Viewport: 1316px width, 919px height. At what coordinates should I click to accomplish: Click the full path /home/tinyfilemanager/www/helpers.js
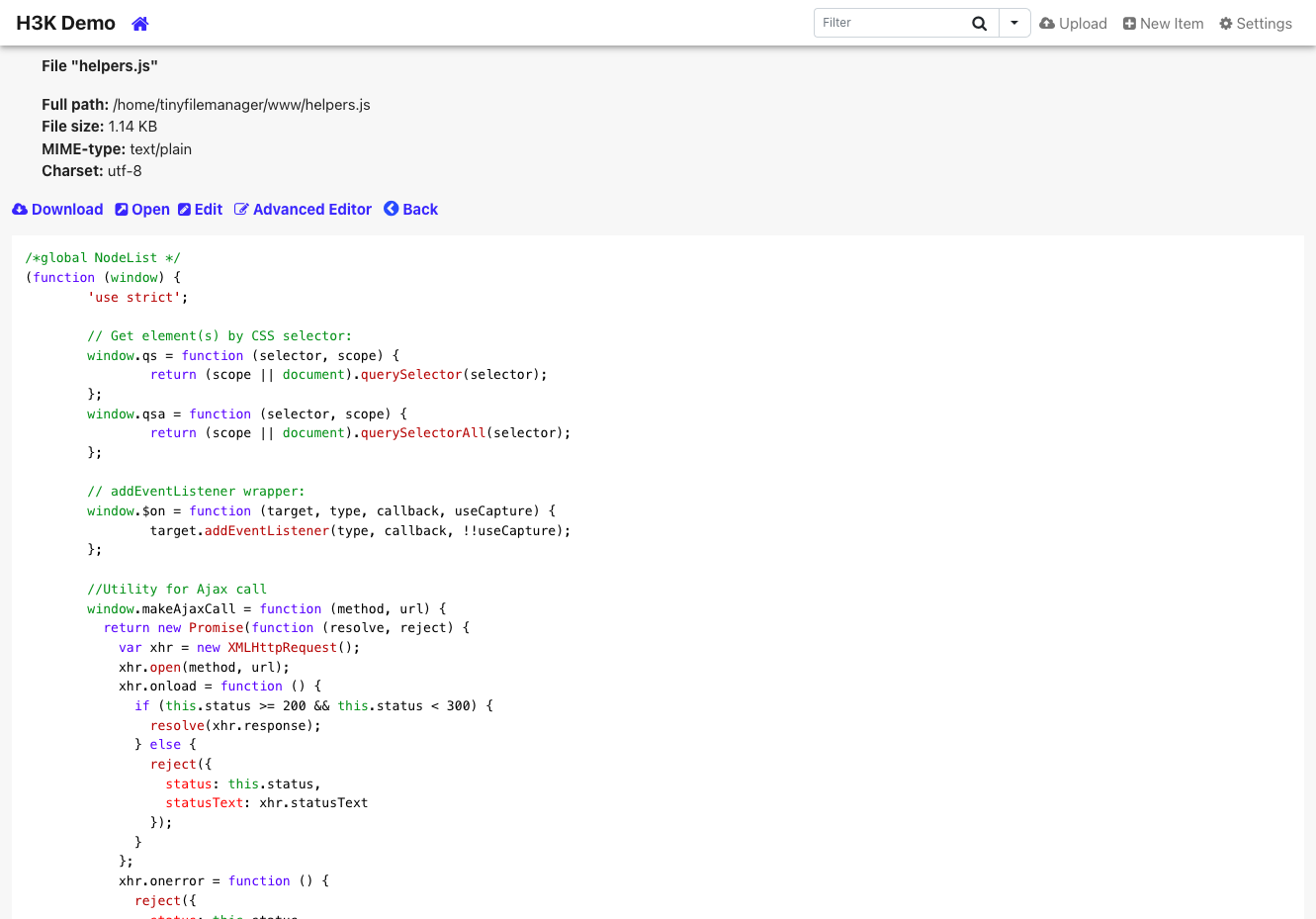(x=242, y=105)
